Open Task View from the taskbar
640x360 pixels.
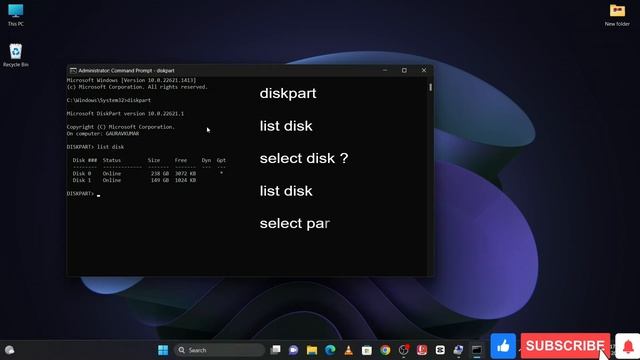[276, 350]
